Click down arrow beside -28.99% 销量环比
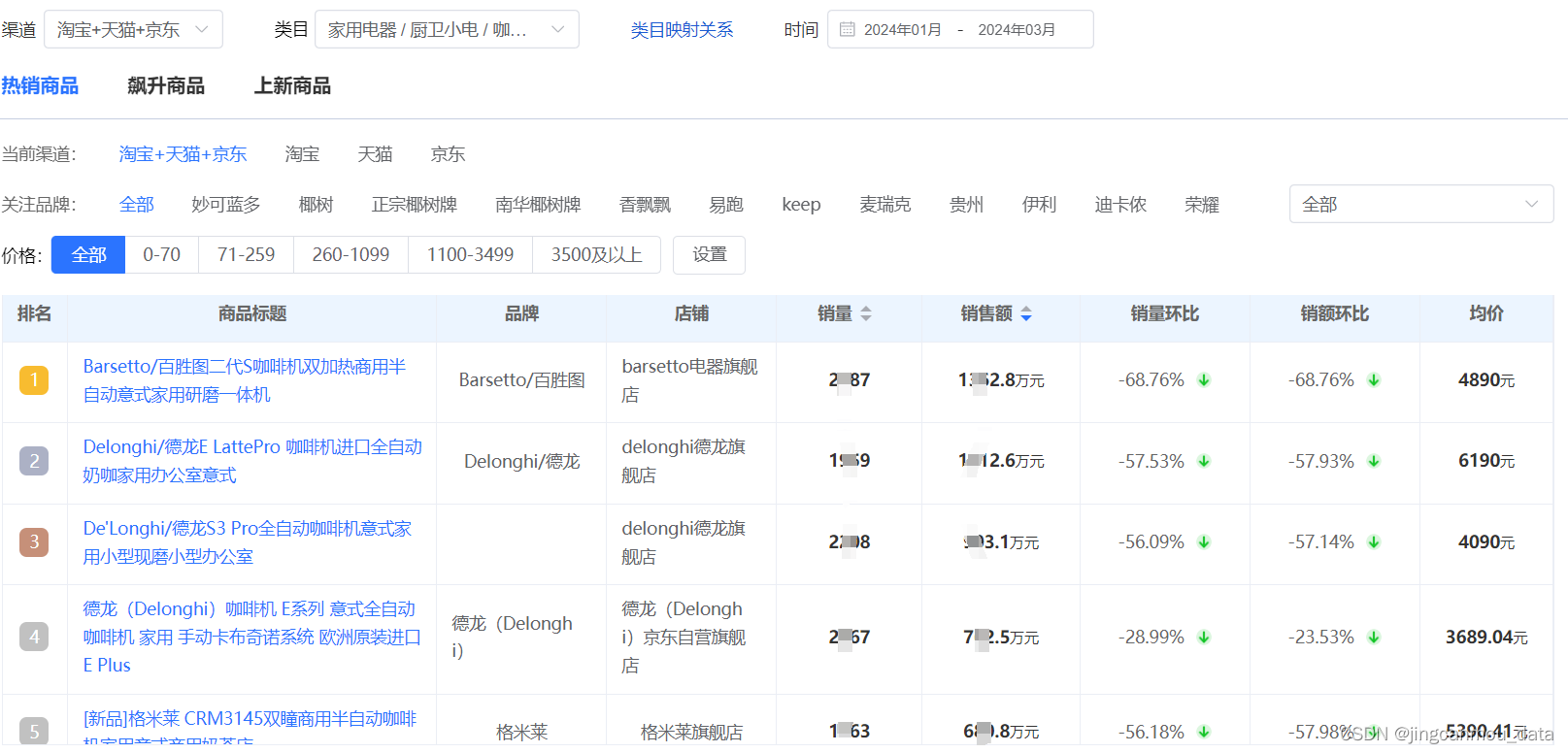The width and height of the screenshot is (1568, 753). (x=1204, y=638)
